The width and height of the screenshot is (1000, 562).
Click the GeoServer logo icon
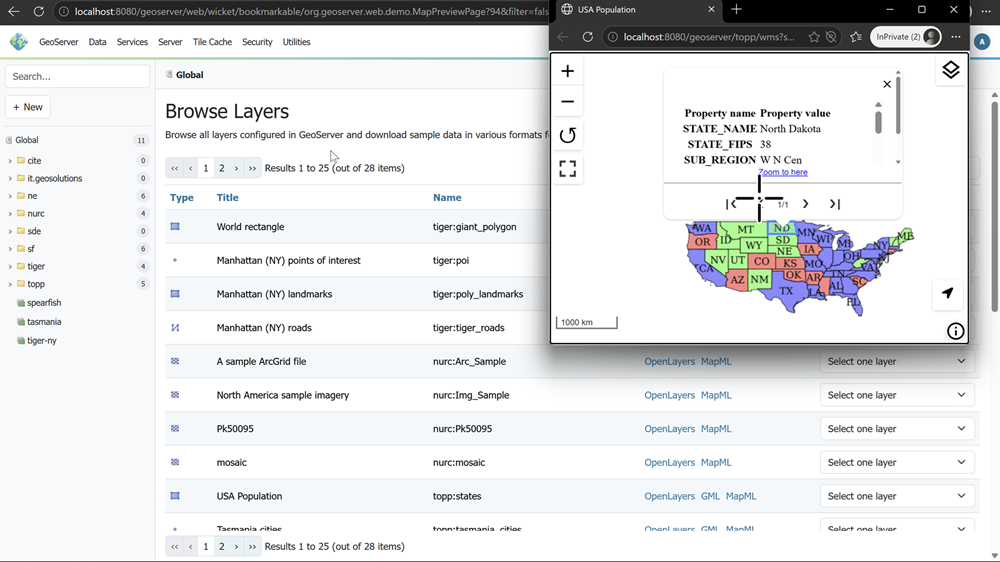click(x=19, y=42)
